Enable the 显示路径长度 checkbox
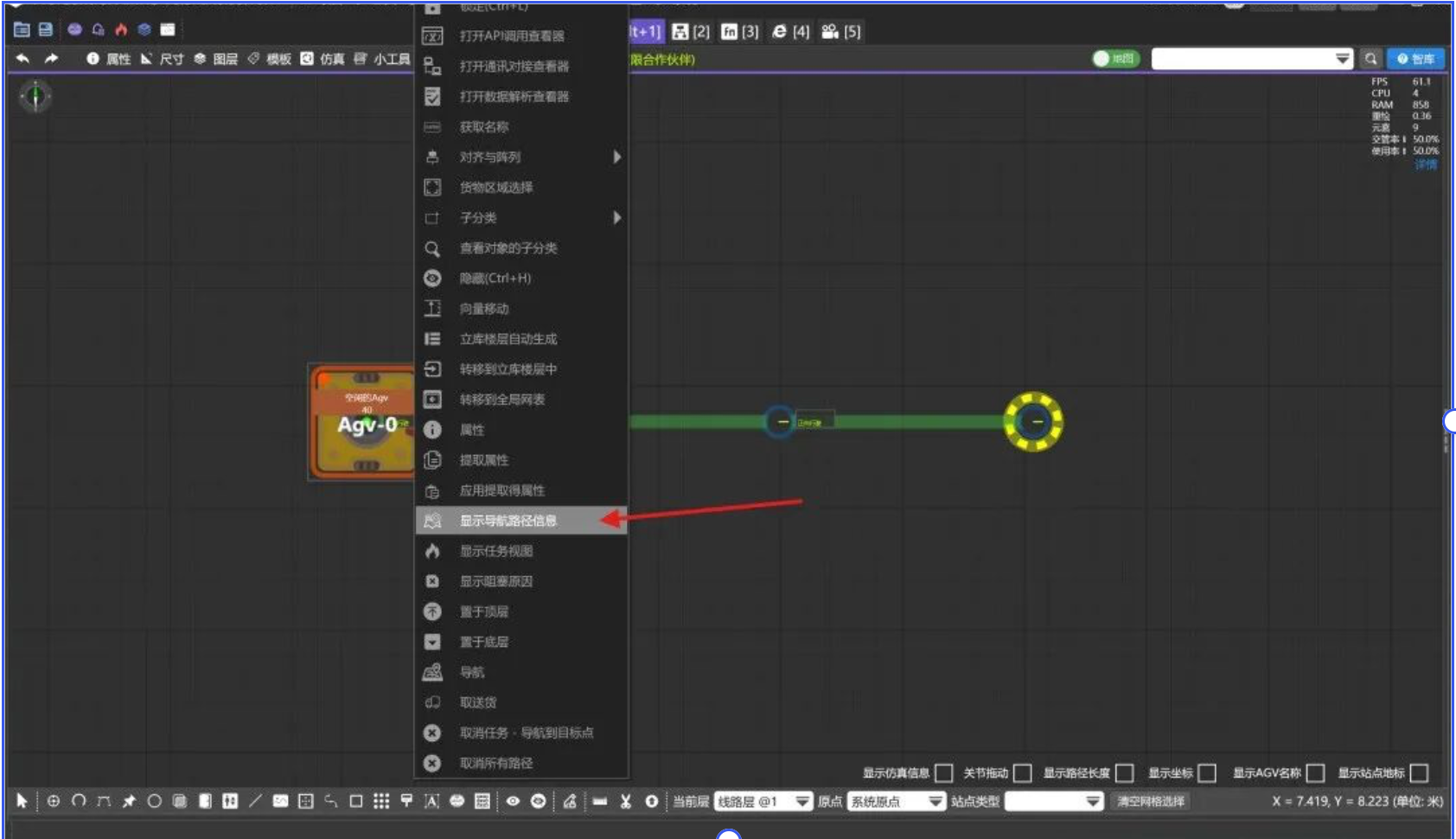 (1125, 773)
